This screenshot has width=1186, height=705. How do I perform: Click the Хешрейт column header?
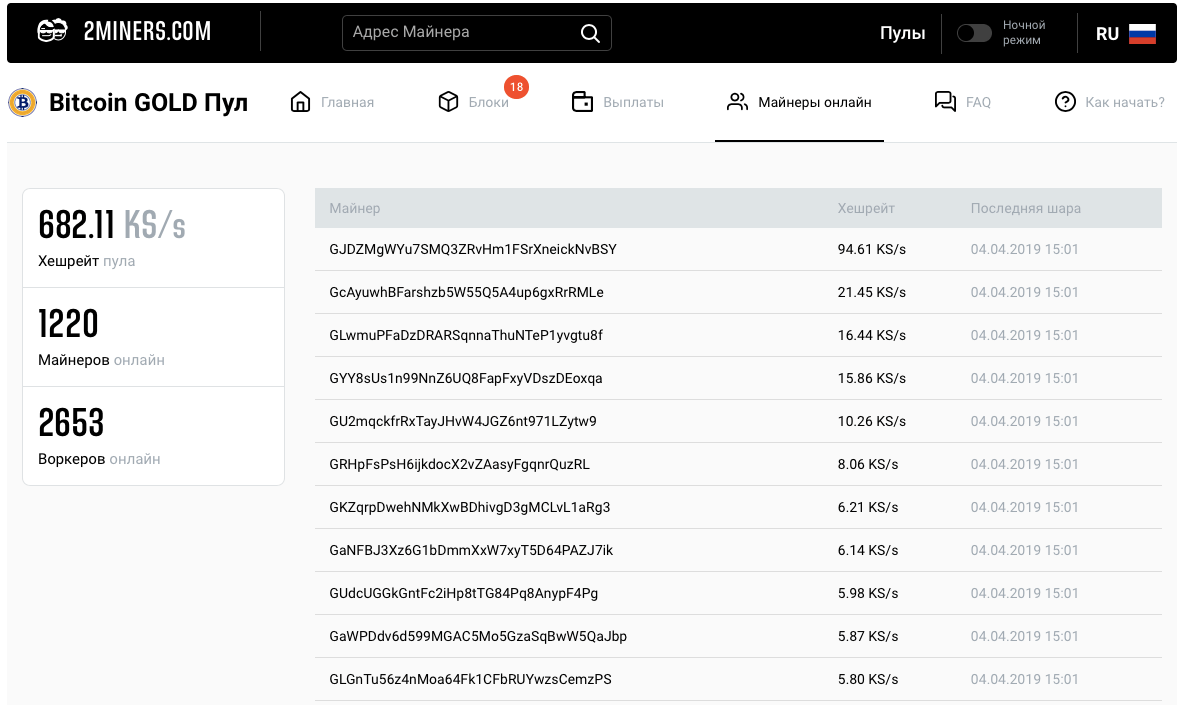point(866,208)
